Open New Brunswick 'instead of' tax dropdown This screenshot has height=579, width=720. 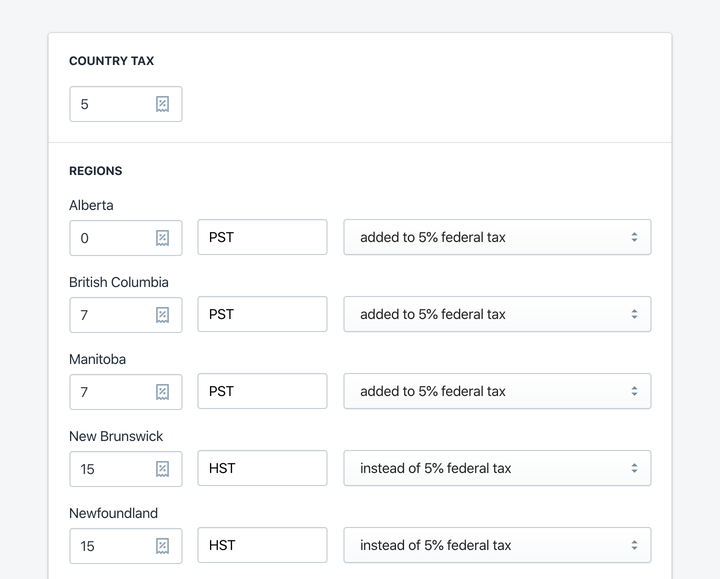pos(497,468)
